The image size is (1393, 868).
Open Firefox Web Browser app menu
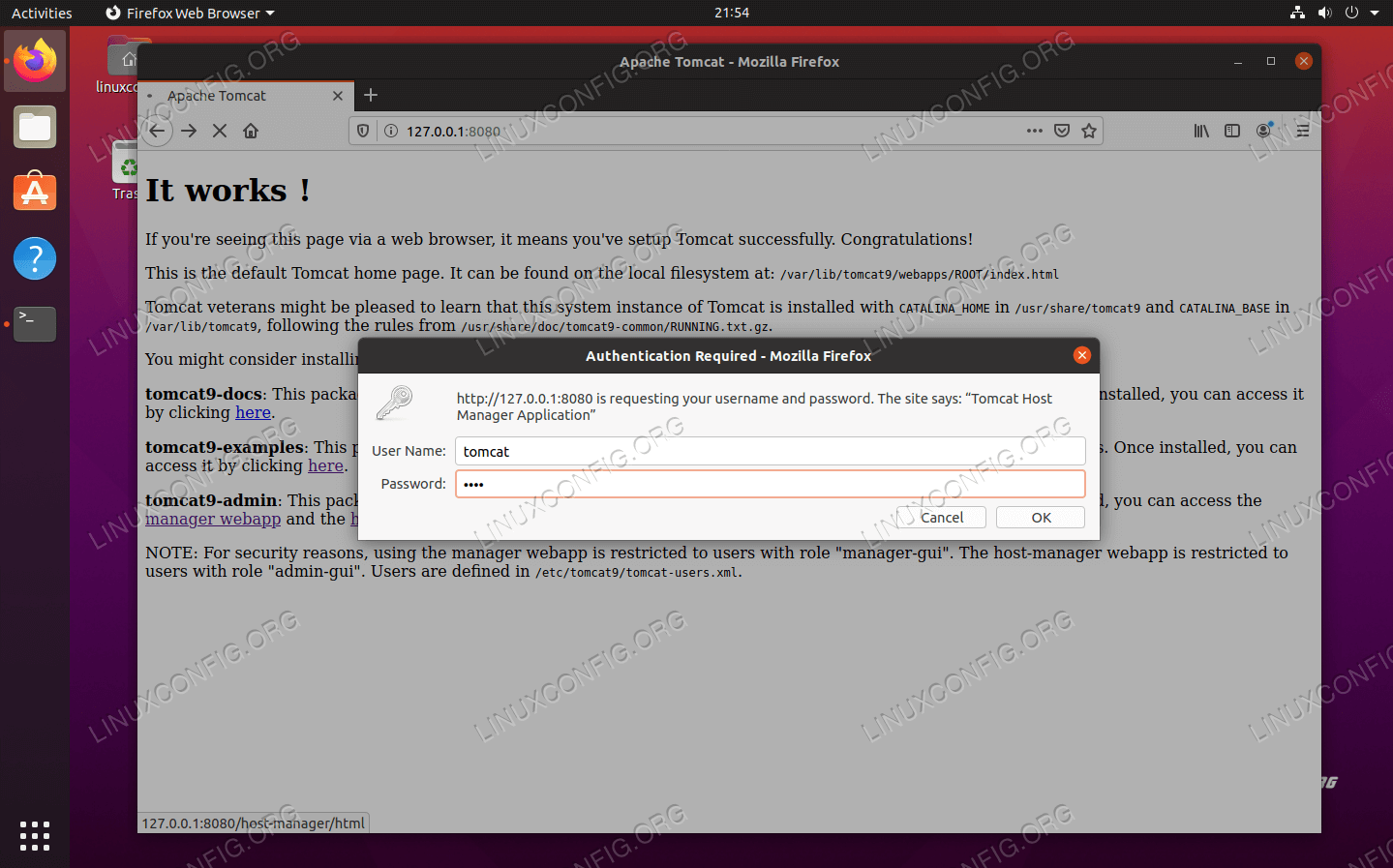click(x=190, y=13)
